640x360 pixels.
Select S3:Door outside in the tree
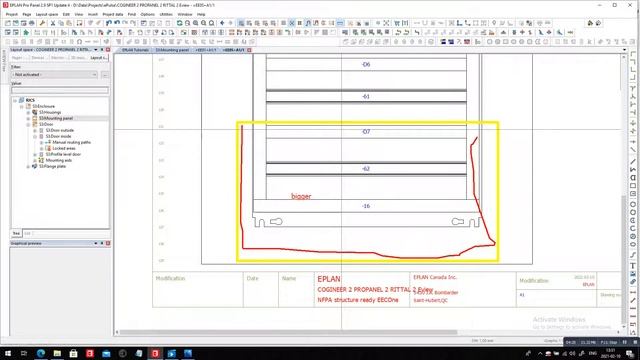tap(60, 131)
